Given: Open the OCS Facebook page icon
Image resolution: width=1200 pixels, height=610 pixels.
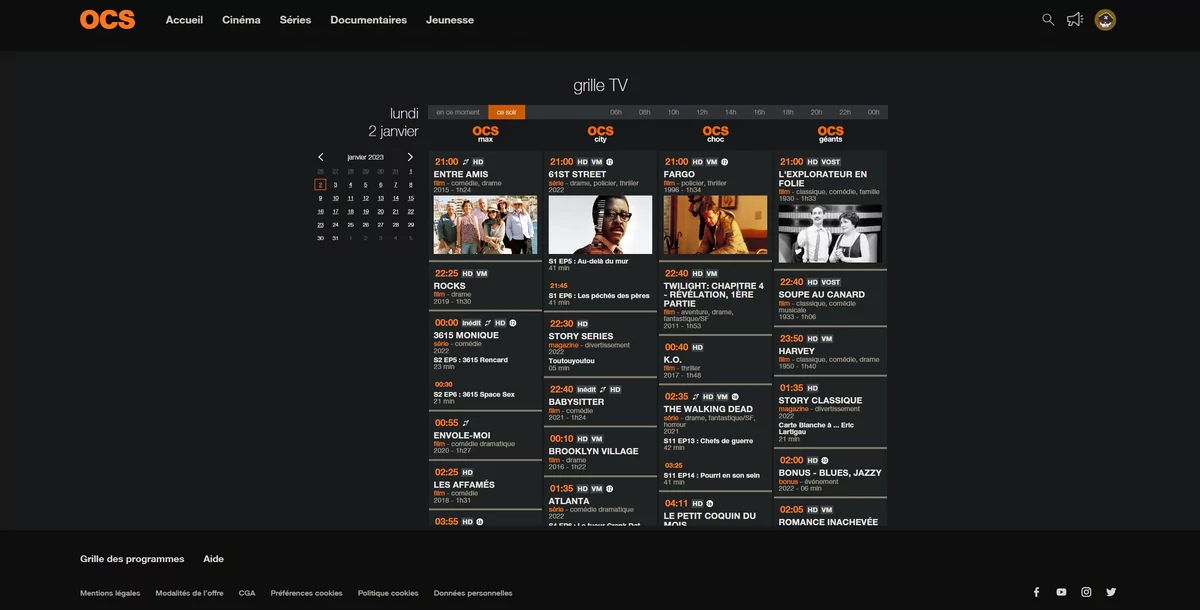Looking at the screenshot, I should click(x=1036, y=592).
